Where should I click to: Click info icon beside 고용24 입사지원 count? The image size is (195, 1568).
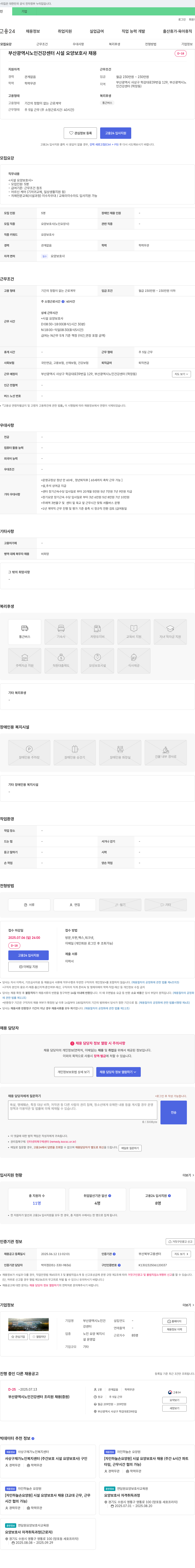(x=169, y=1196)
